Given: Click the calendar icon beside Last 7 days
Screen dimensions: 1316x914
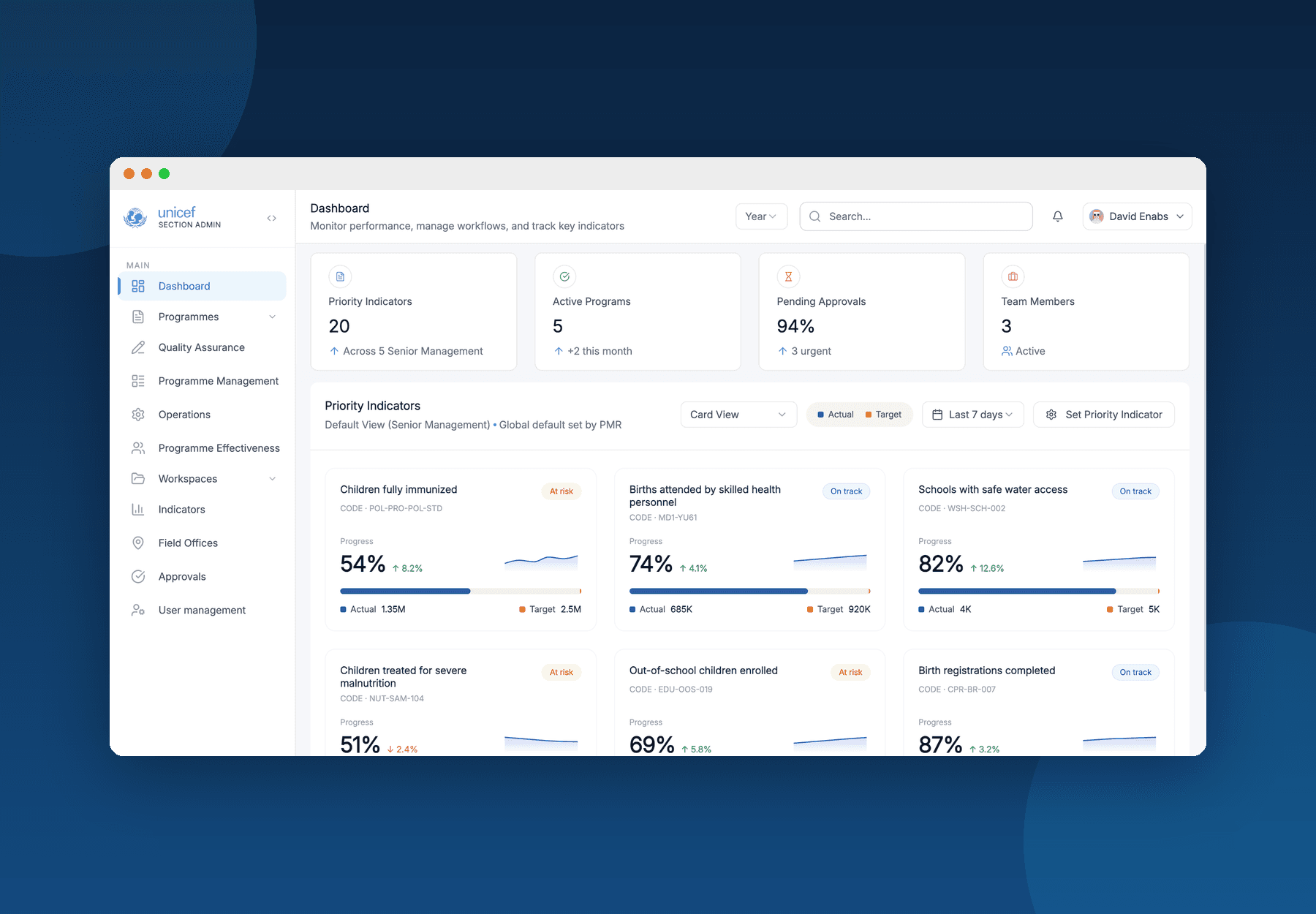Looking at the screenshot, I should click(x=937, y=415).
